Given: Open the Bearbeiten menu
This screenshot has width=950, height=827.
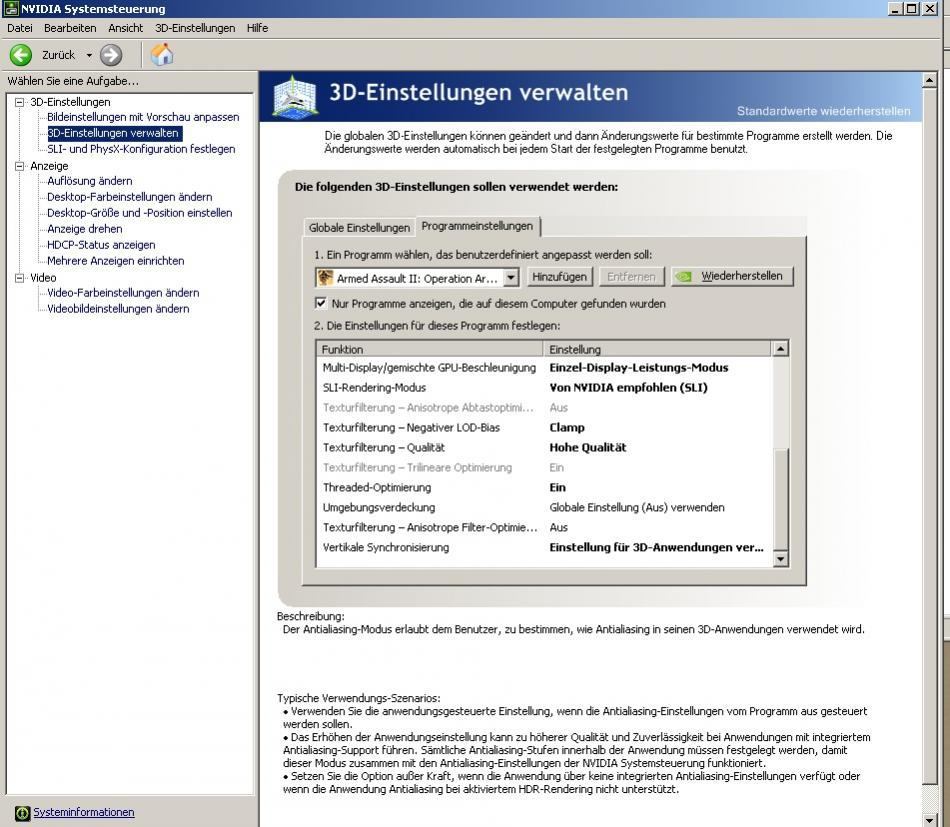Looking at the screenshot, I should 70,28.
